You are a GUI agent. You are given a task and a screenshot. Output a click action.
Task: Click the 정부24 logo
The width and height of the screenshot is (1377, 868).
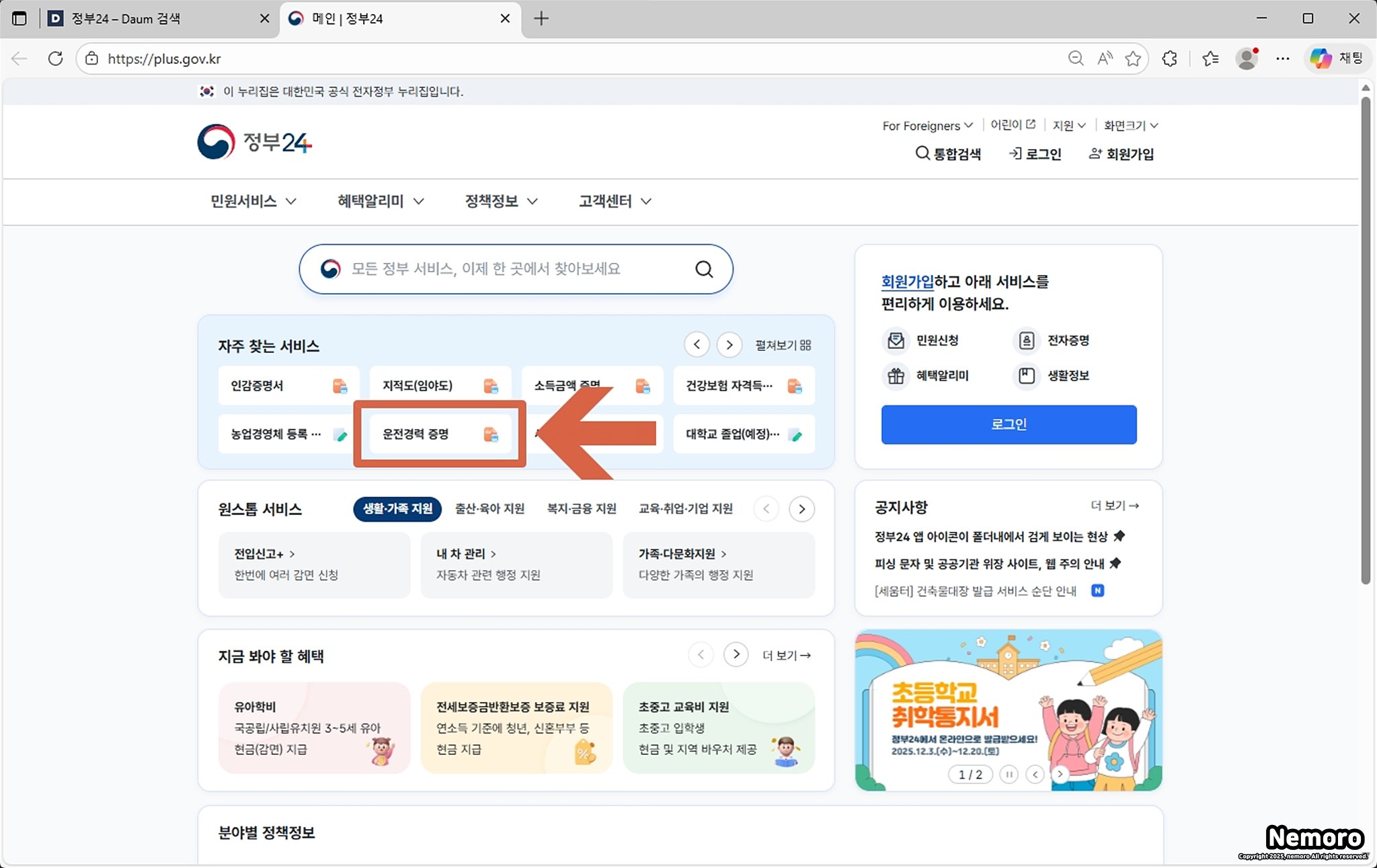(254, 142)
